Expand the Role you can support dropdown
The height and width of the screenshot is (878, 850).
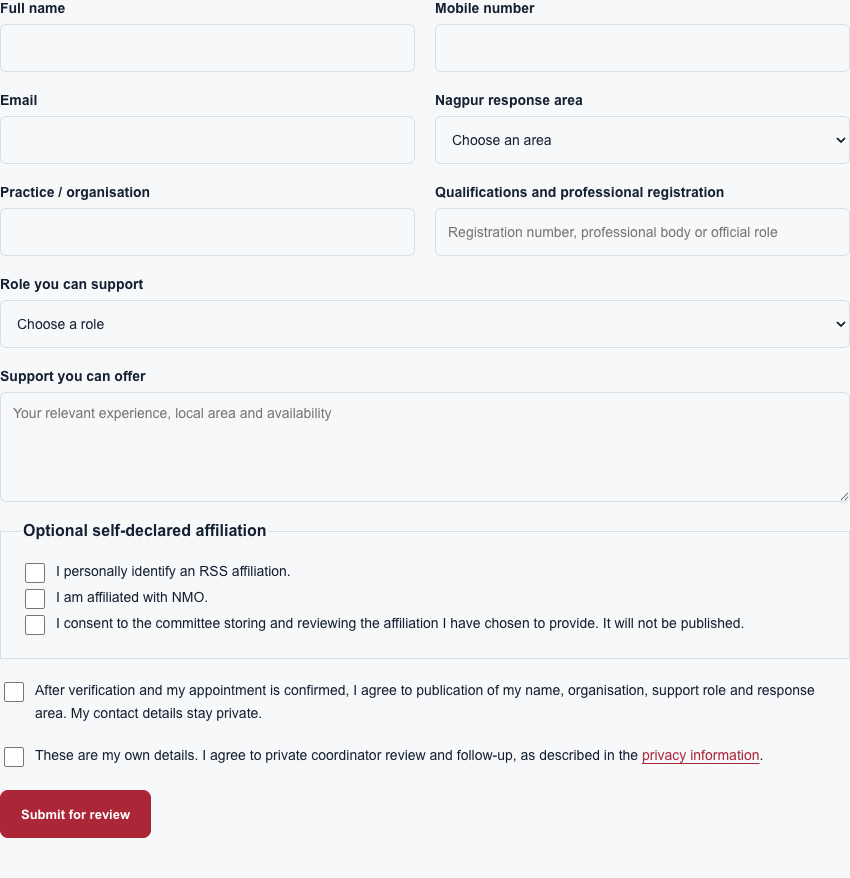(425, 324)
